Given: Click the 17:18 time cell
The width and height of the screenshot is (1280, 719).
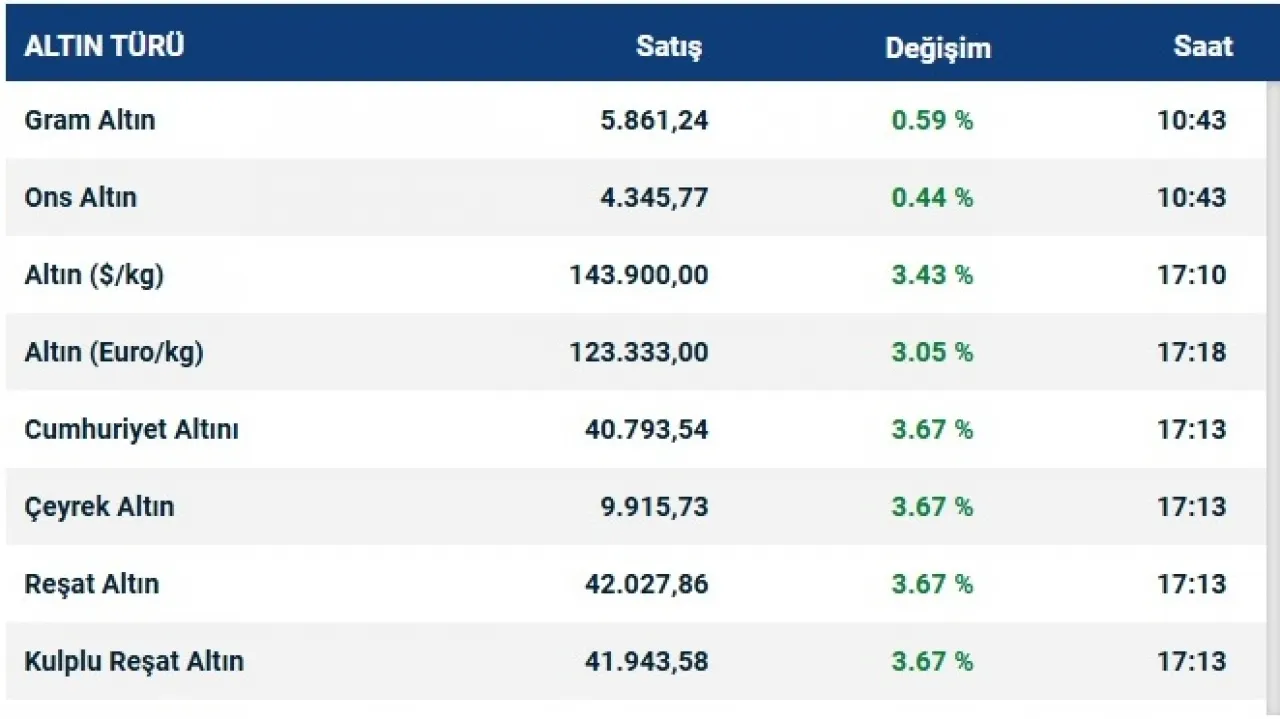Looking at the screenshot, I should (1191, 352).
